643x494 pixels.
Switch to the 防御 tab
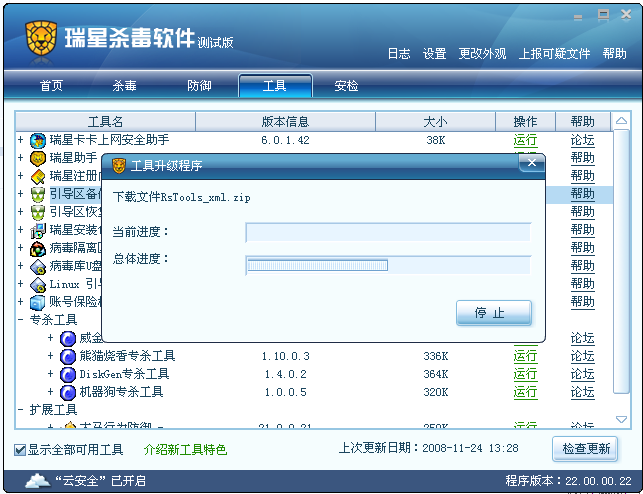(199, 86)
